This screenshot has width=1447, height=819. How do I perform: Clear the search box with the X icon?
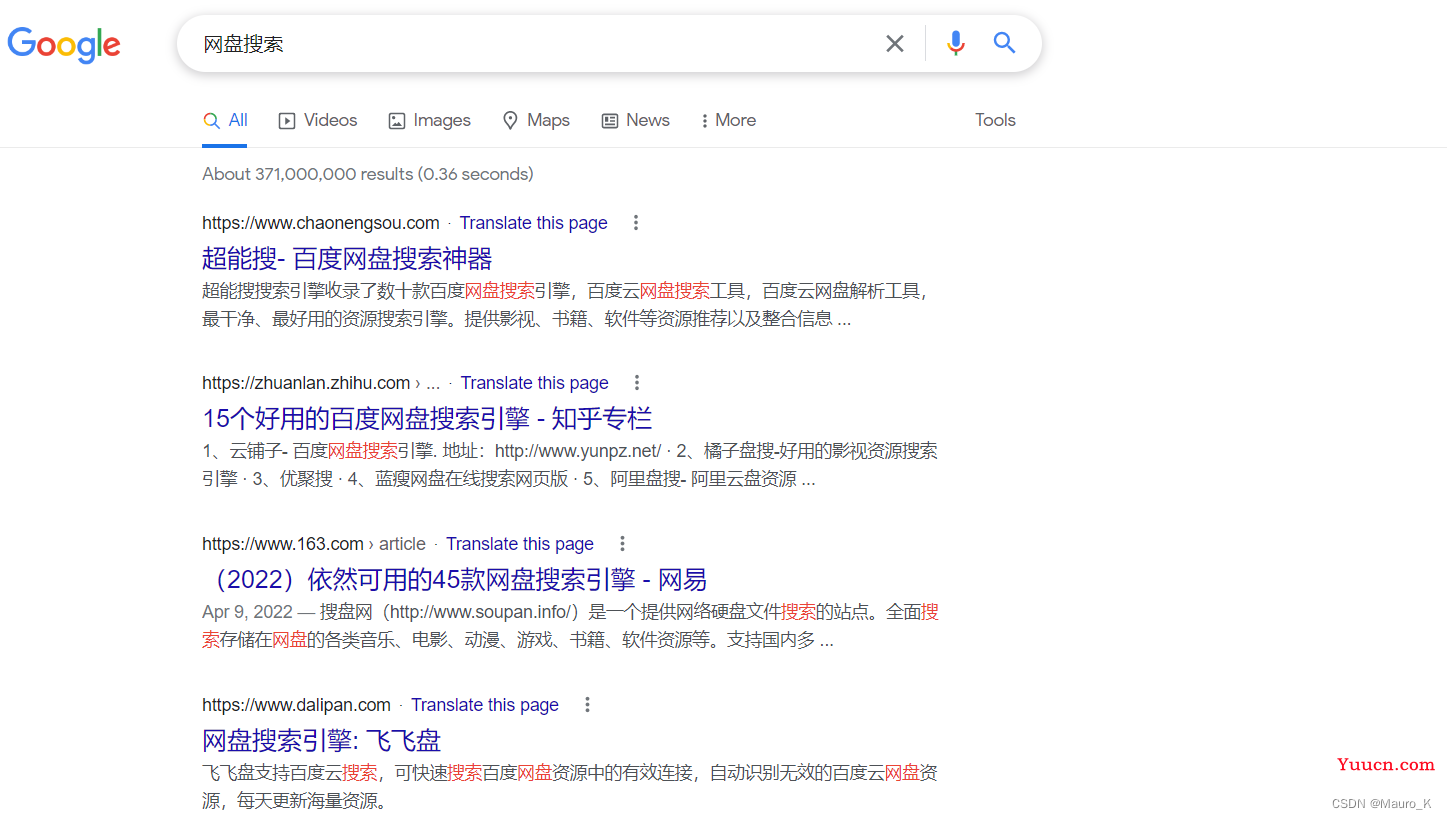tap(895, 43)
